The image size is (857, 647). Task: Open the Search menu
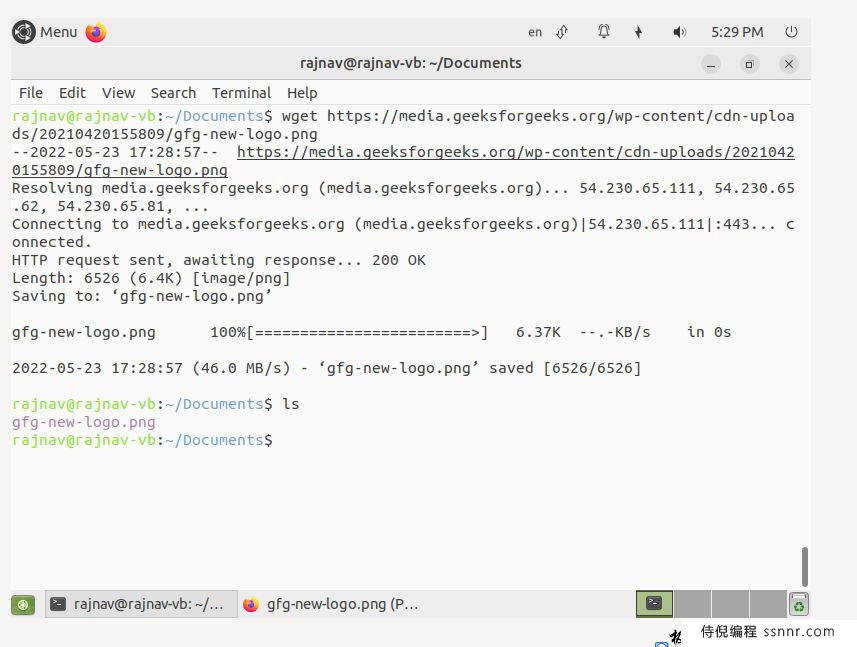[x=173, y=93]
